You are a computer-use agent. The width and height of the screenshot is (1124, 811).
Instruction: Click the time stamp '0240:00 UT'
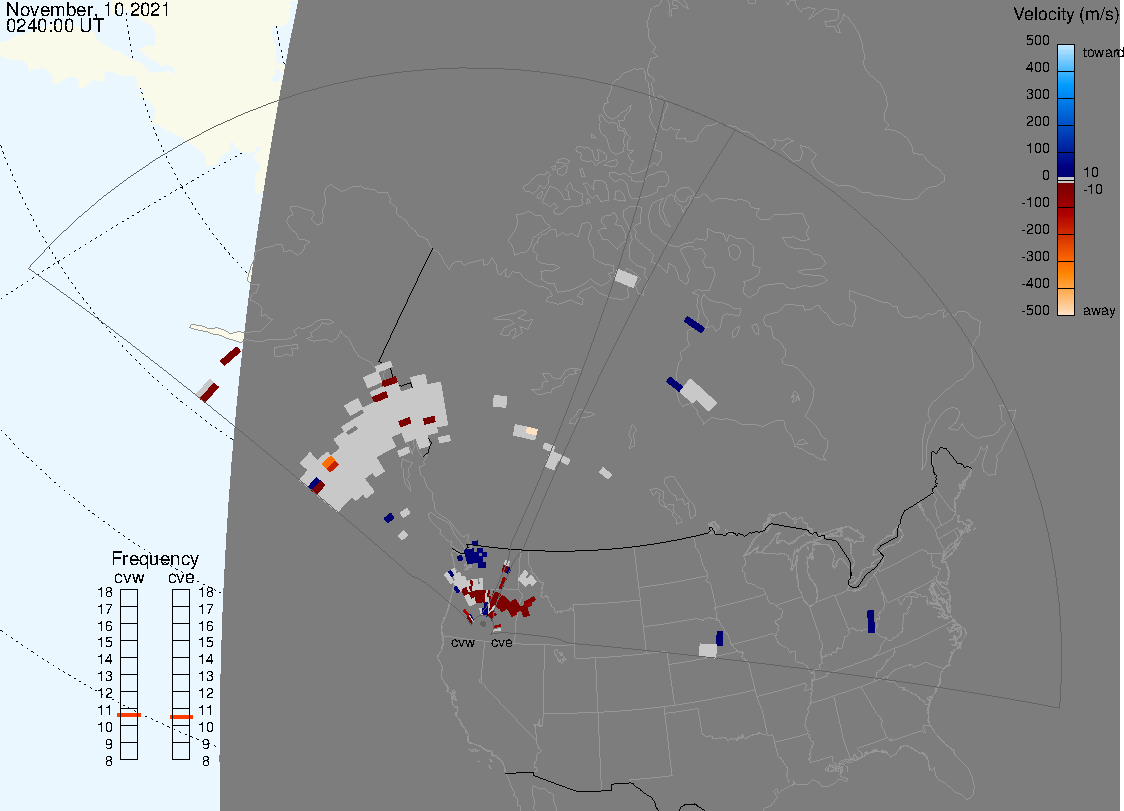pyautogui.click(x=55, y=25)
